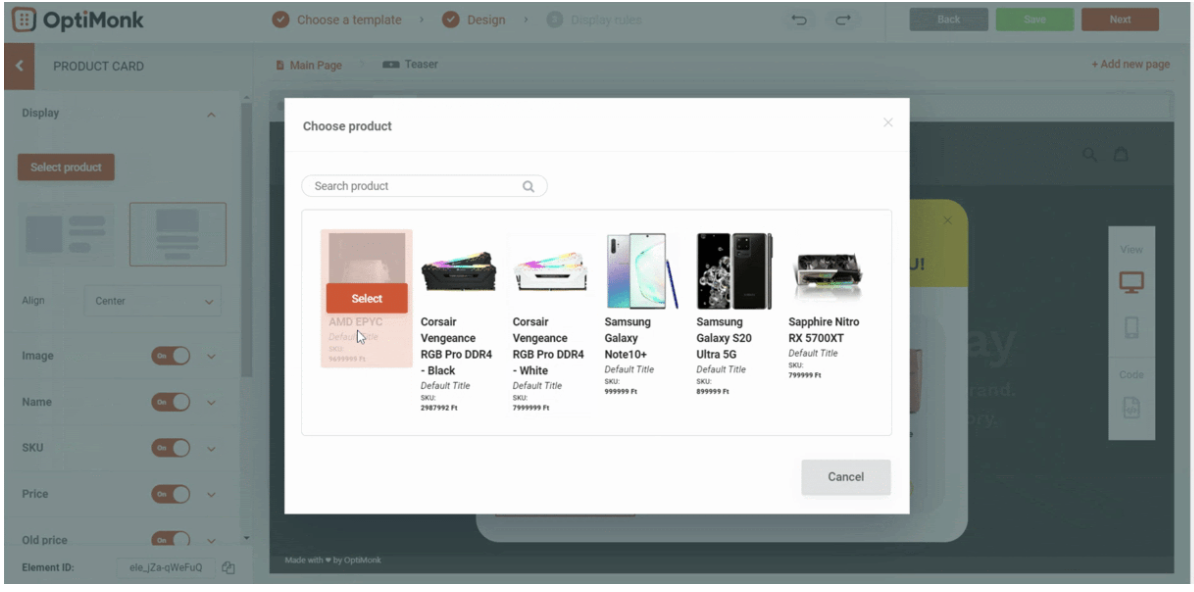Close the yellow popup in the preview

(x=947, y=220)
